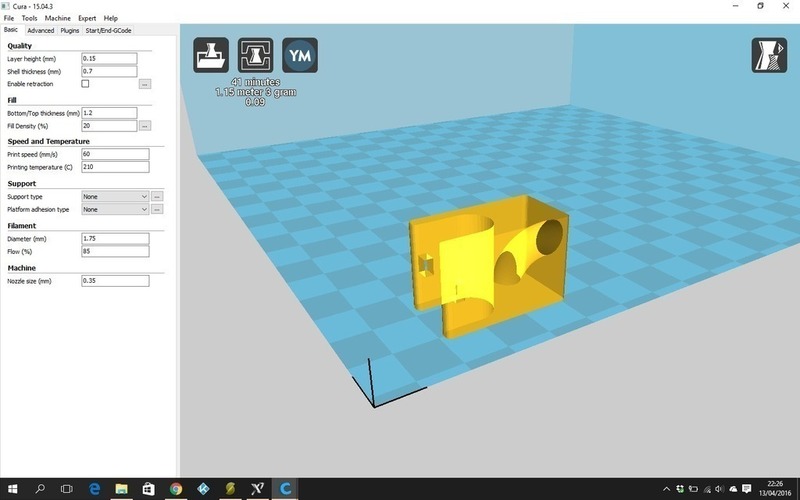Screen dimensions: 800x500
Task: Click the Fill Density input field
Action: click(109, 126)
